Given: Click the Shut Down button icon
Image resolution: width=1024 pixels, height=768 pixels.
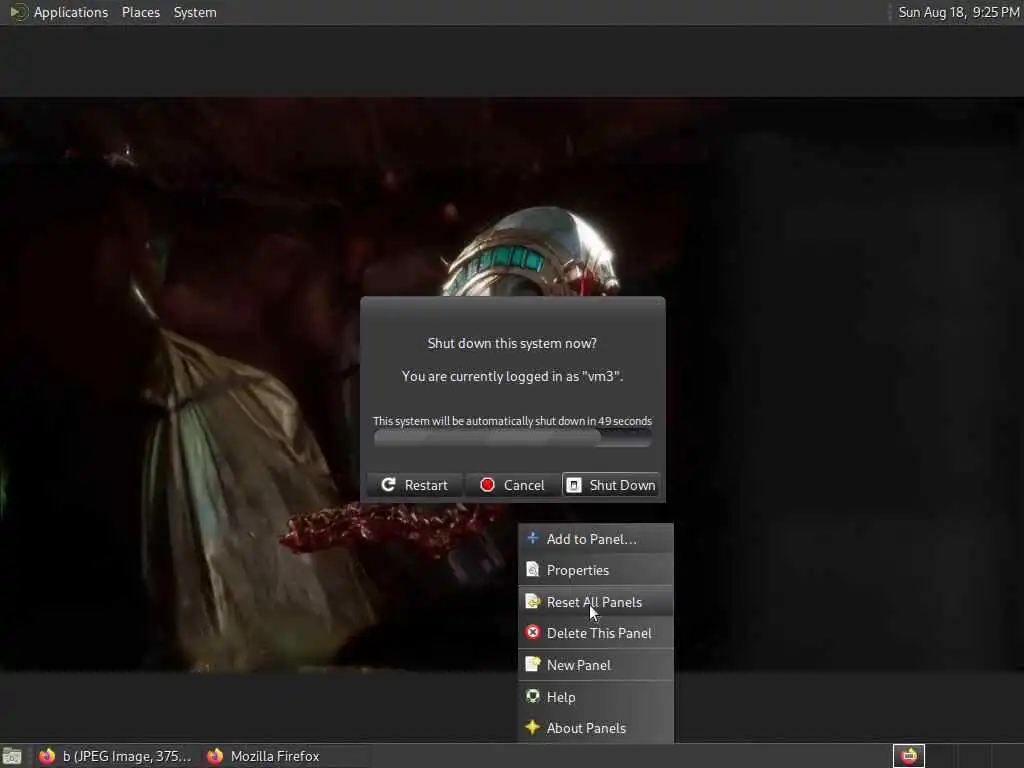Looking at the screenshot, I should click(573, 485).
